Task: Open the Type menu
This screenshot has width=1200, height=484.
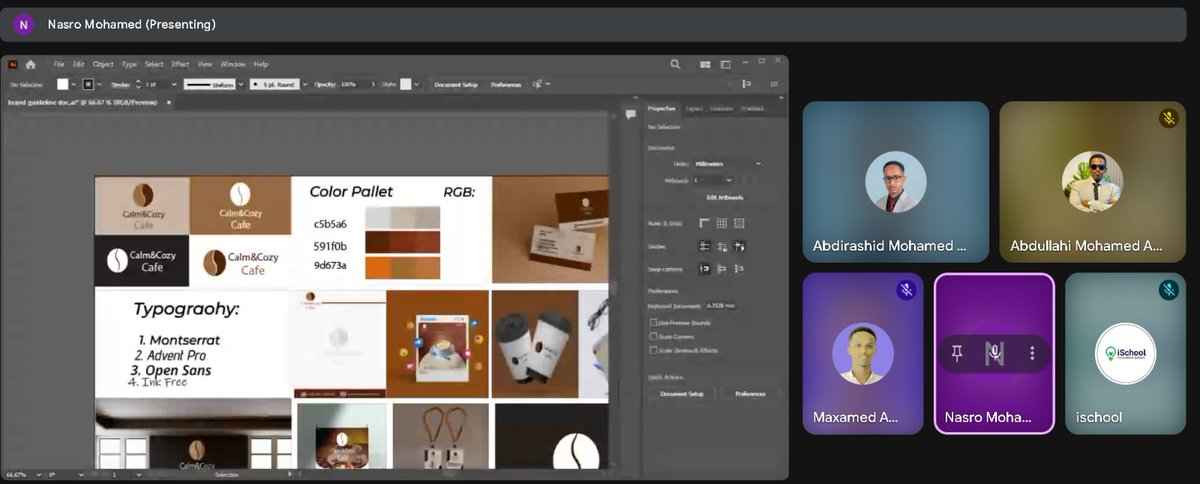Action: click(129, 64)
